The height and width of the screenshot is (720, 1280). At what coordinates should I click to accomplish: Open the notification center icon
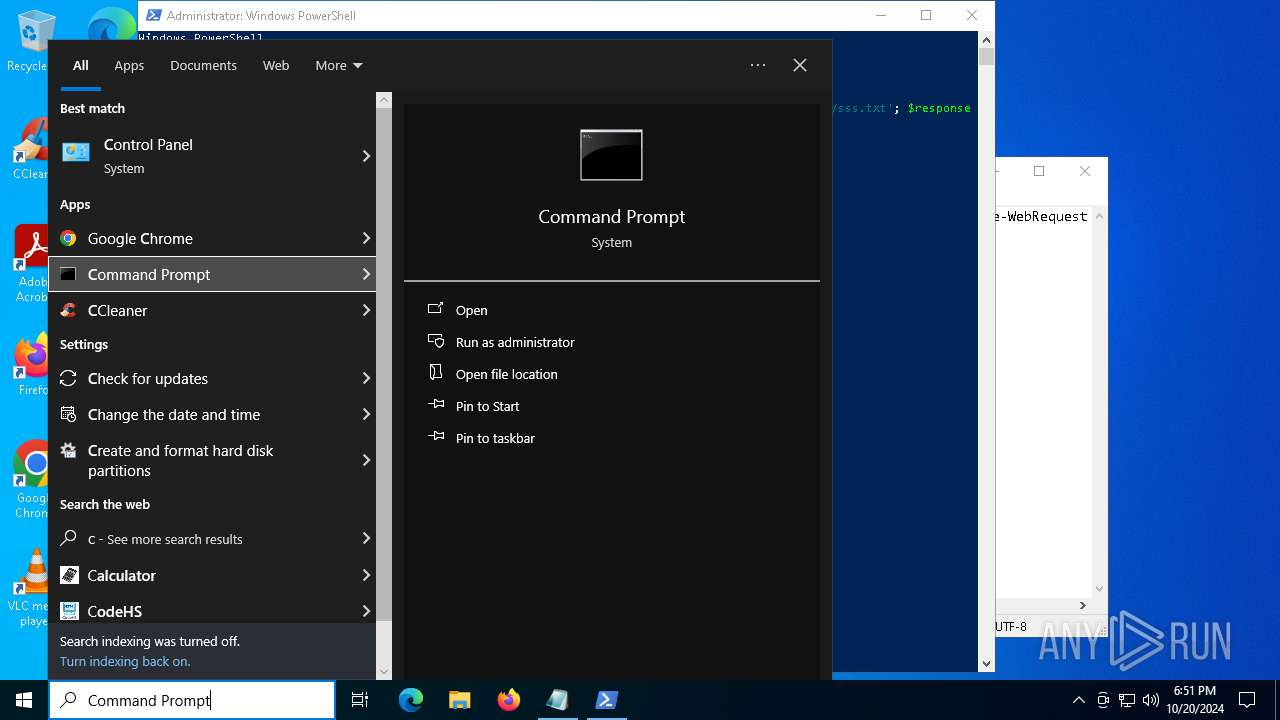coord(1247,700)
